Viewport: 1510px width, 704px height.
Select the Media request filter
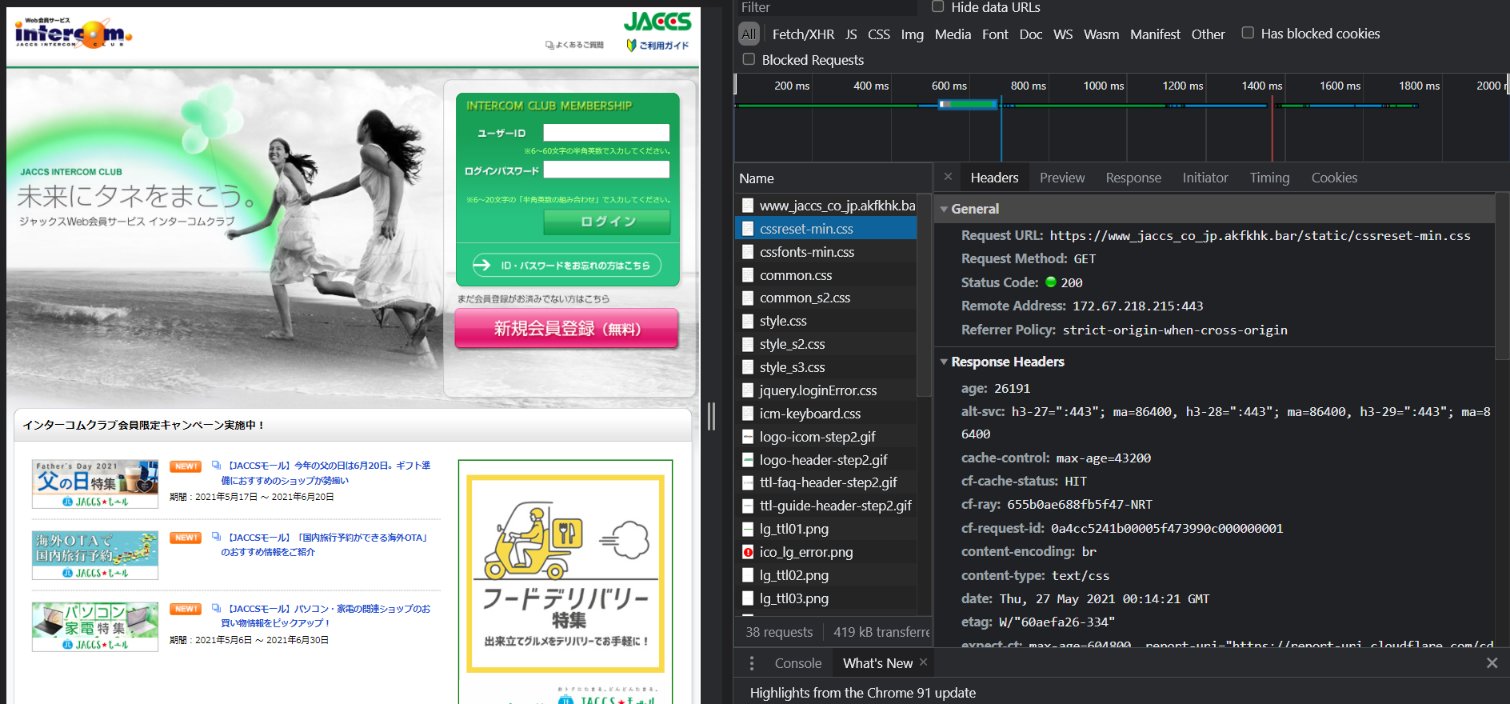(953, 34)
